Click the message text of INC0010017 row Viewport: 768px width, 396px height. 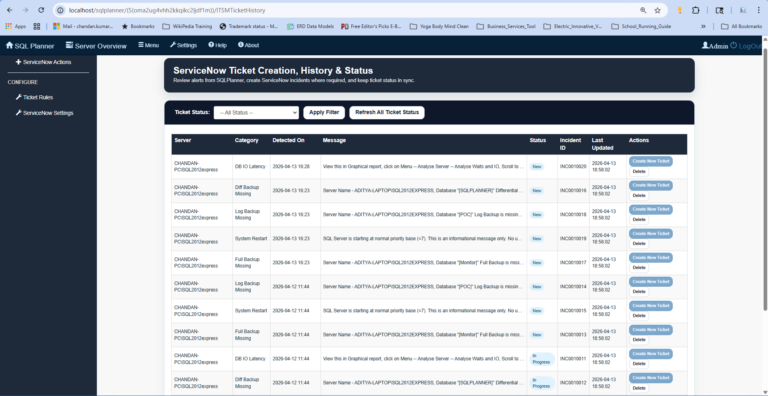423,263
